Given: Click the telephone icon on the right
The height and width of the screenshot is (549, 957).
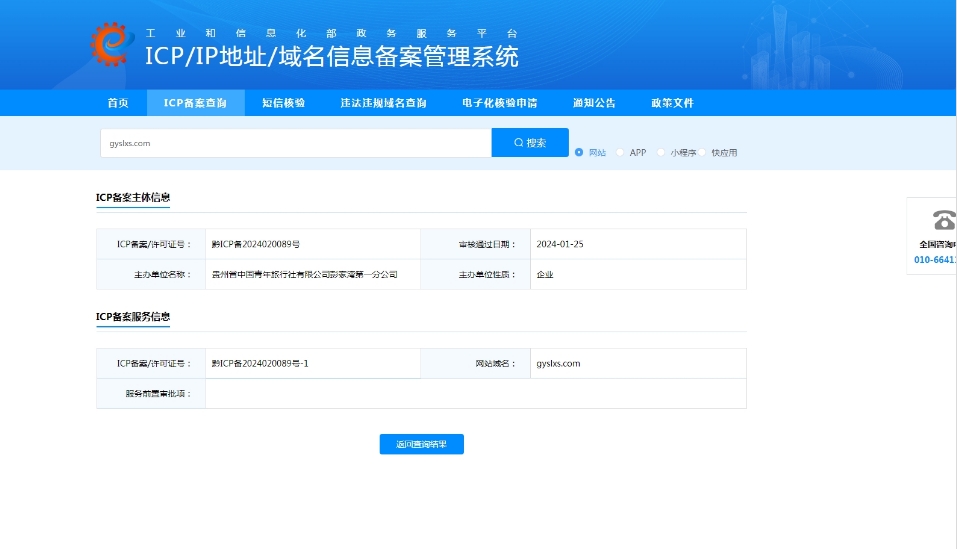Looking at the screenshot, I should [x=943, y=220].
